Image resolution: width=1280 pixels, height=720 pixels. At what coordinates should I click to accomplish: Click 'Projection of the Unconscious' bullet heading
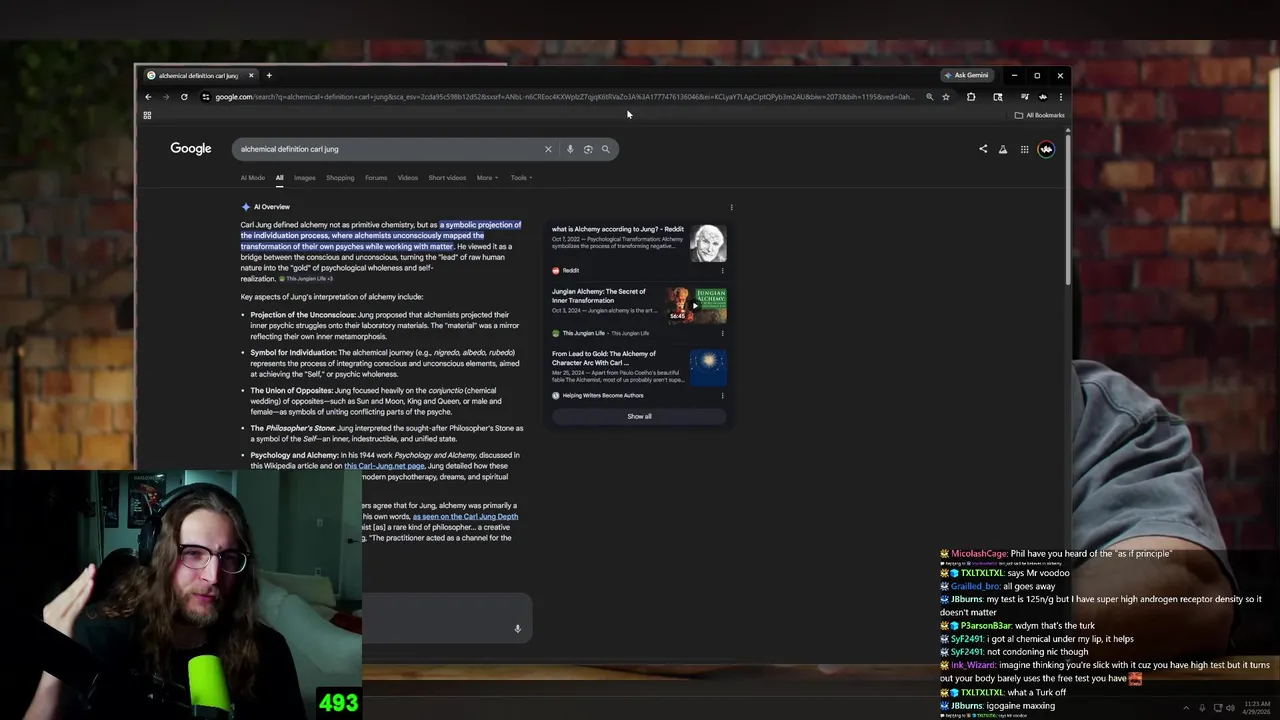click(x=303, y=315)
